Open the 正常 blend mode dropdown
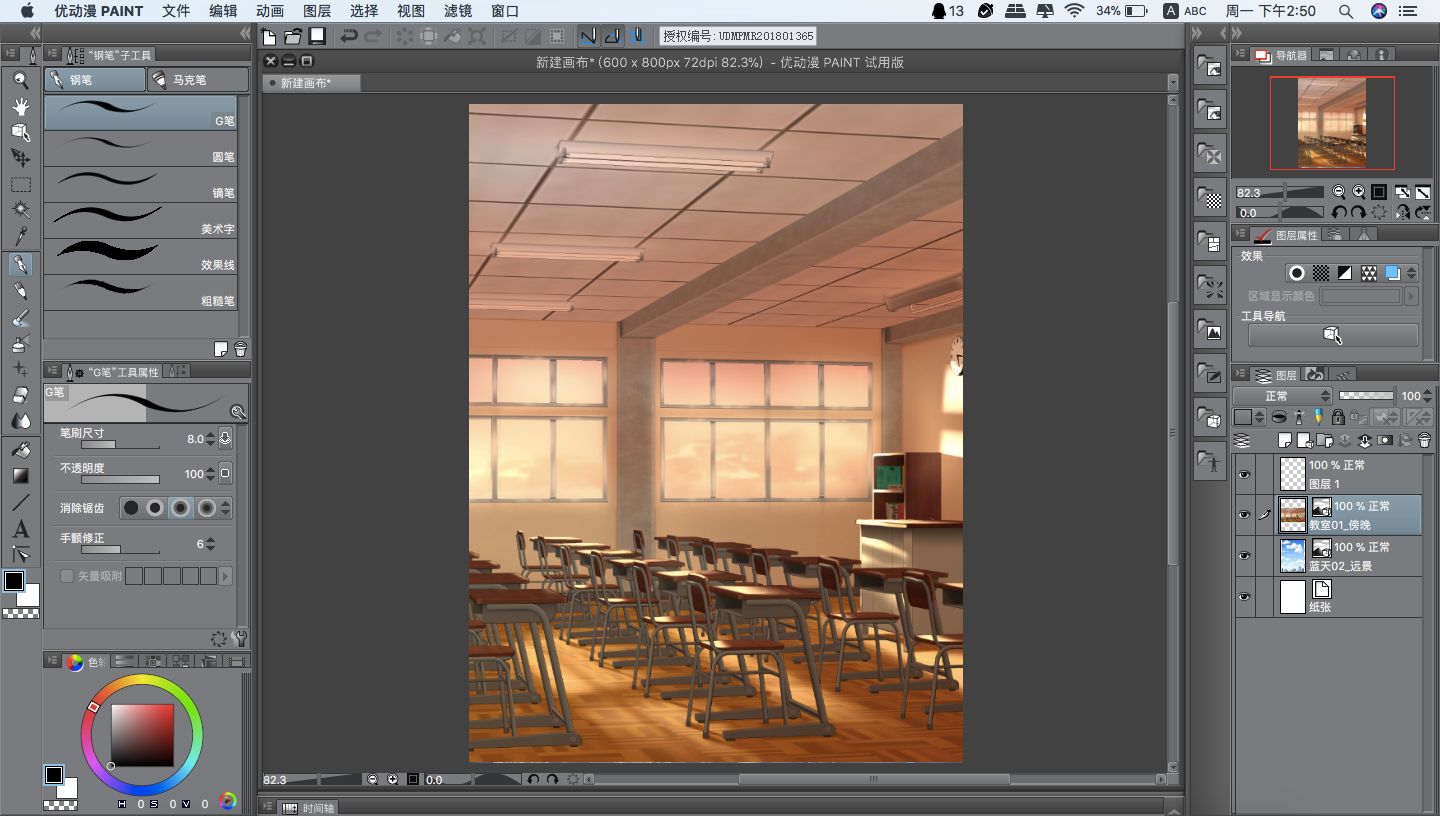 [1283, 396]
